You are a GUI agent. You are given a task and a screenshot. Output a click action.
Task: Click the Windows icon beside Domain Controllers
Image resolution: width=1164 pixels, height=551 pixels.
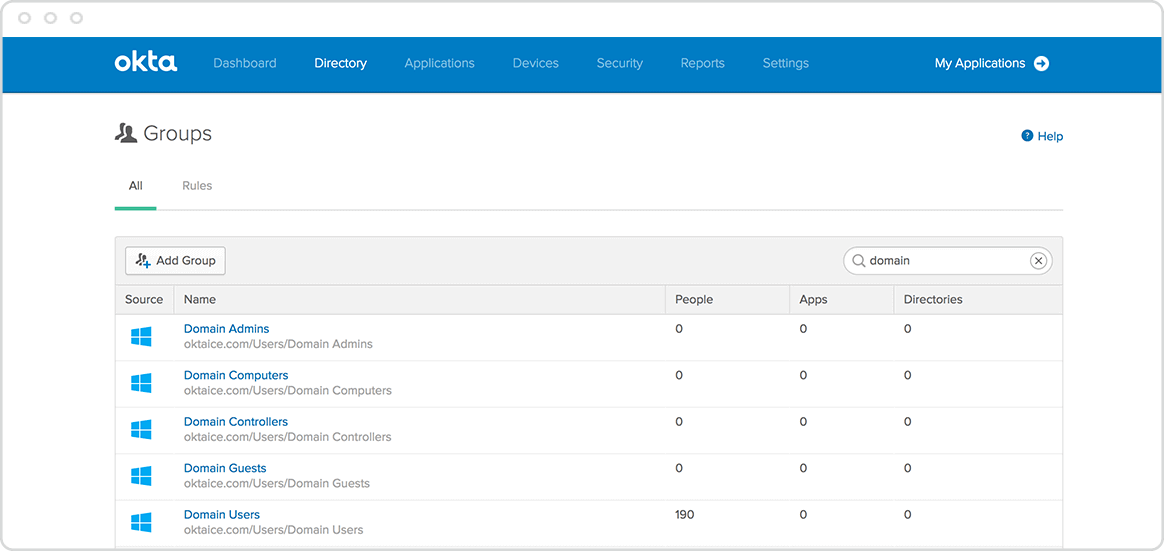[x=141, y=430]
